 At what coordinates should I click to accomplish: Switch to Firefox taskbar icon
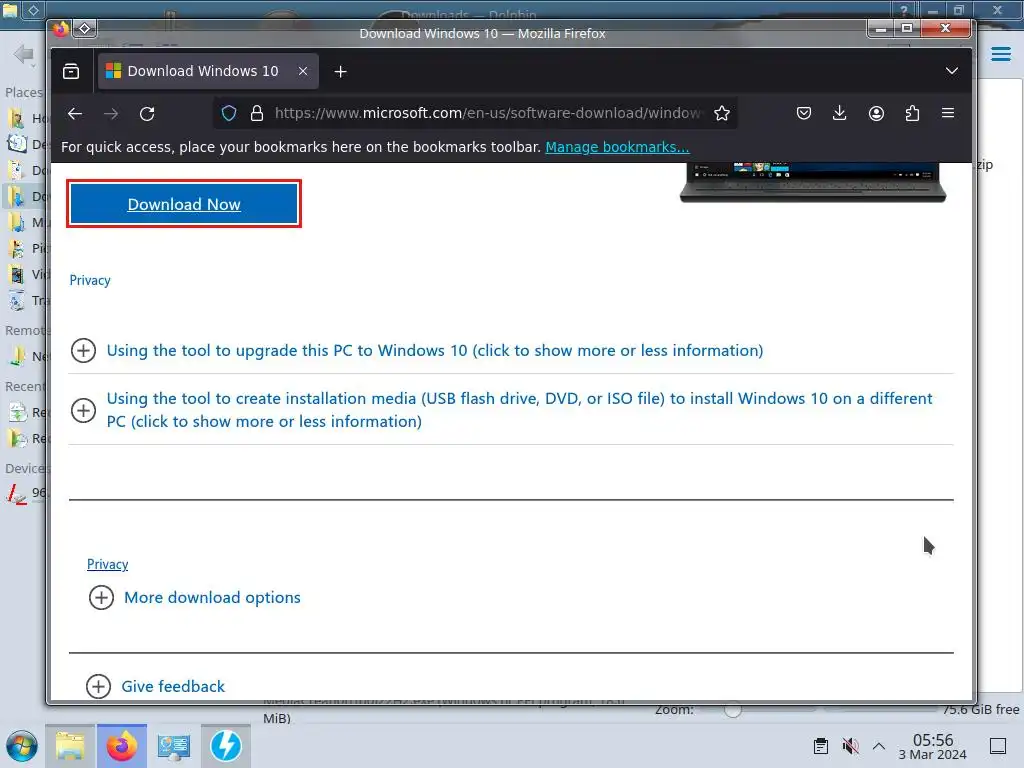(122, 746)
